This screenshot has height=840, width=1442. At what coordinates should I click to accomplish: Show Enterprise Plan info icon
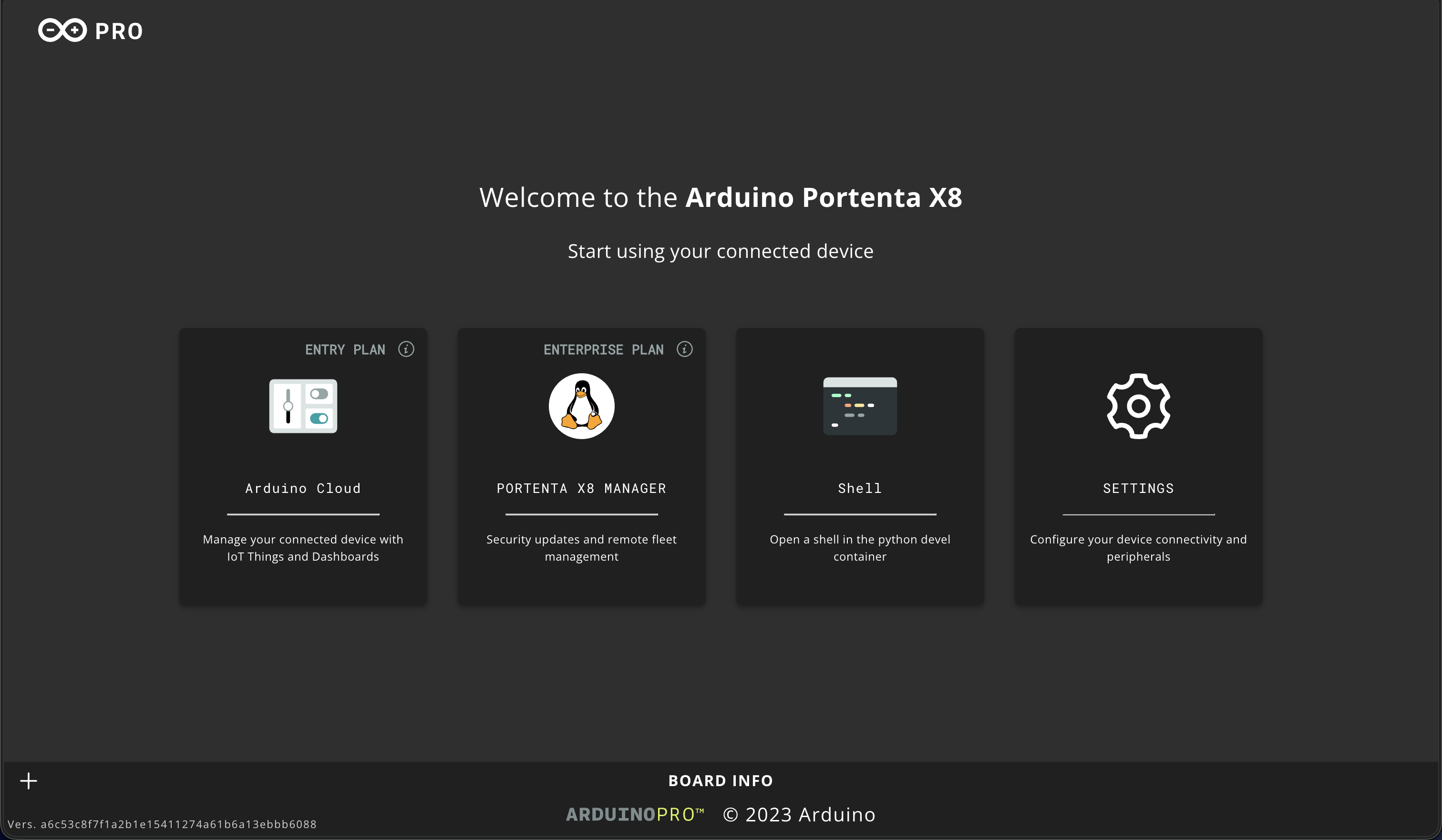coord(684,349)
